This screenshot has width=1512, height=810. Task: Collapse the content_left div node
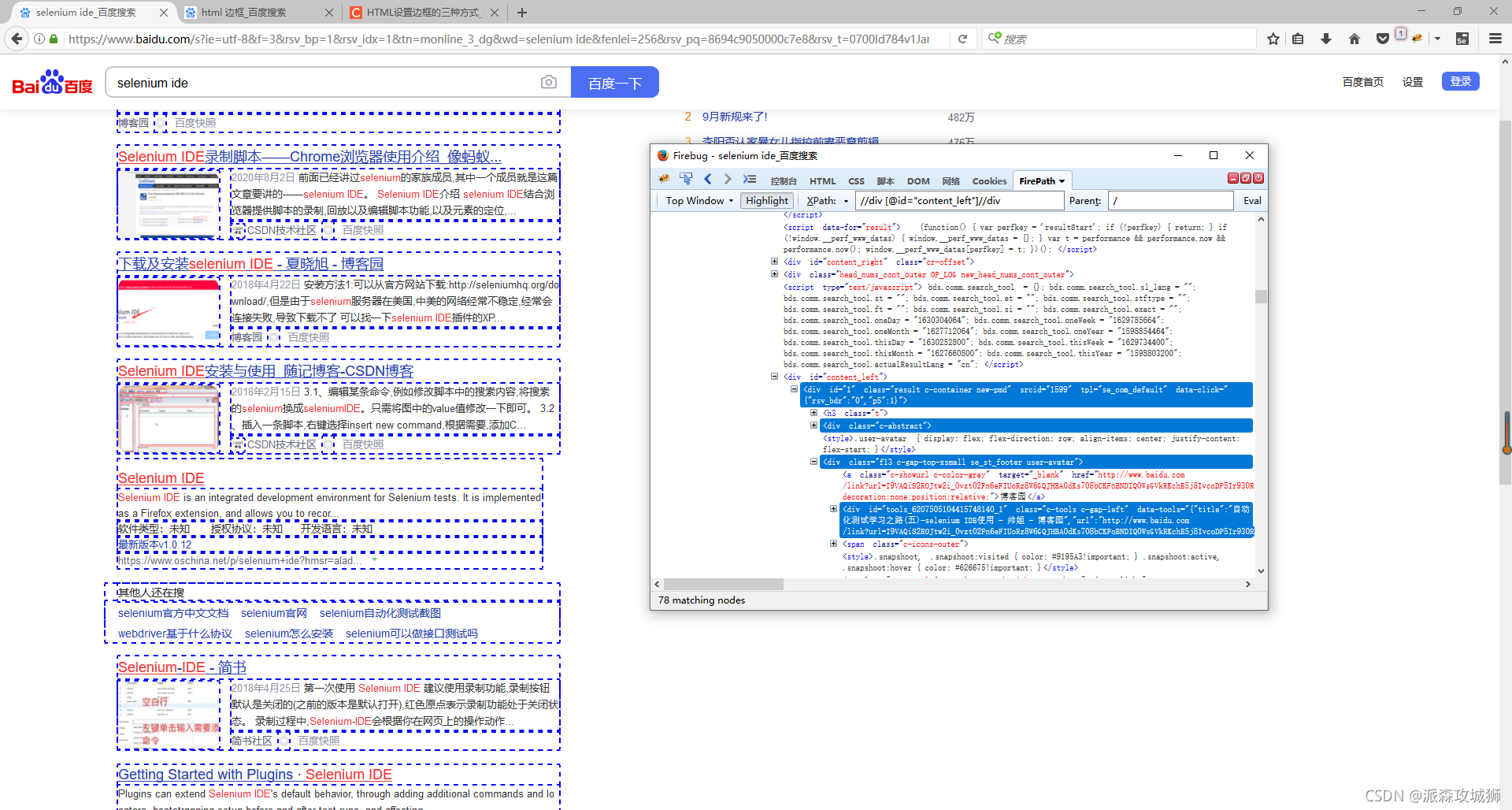click(x=774, y=377)
